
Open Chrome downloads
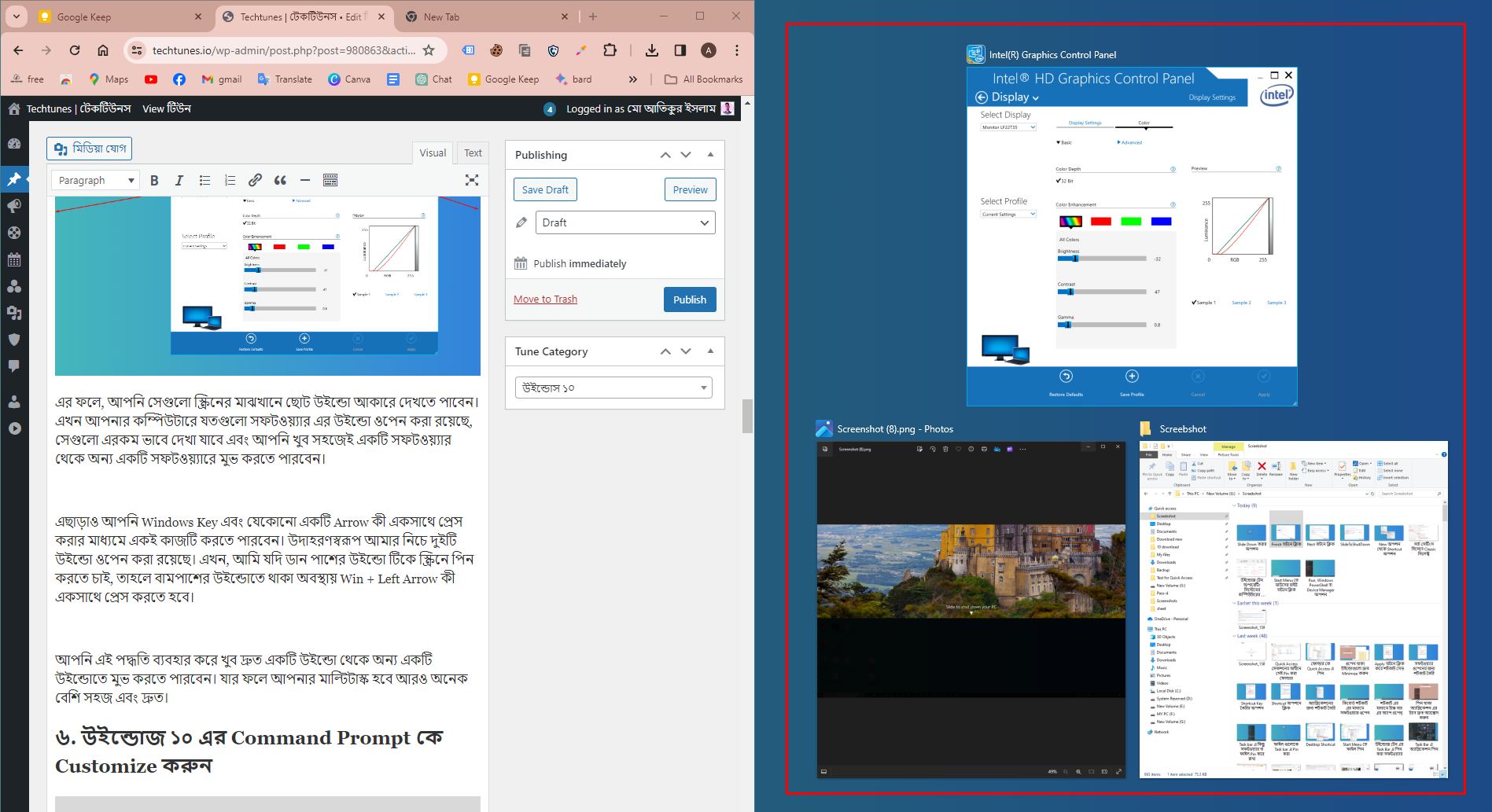point(652,50)
